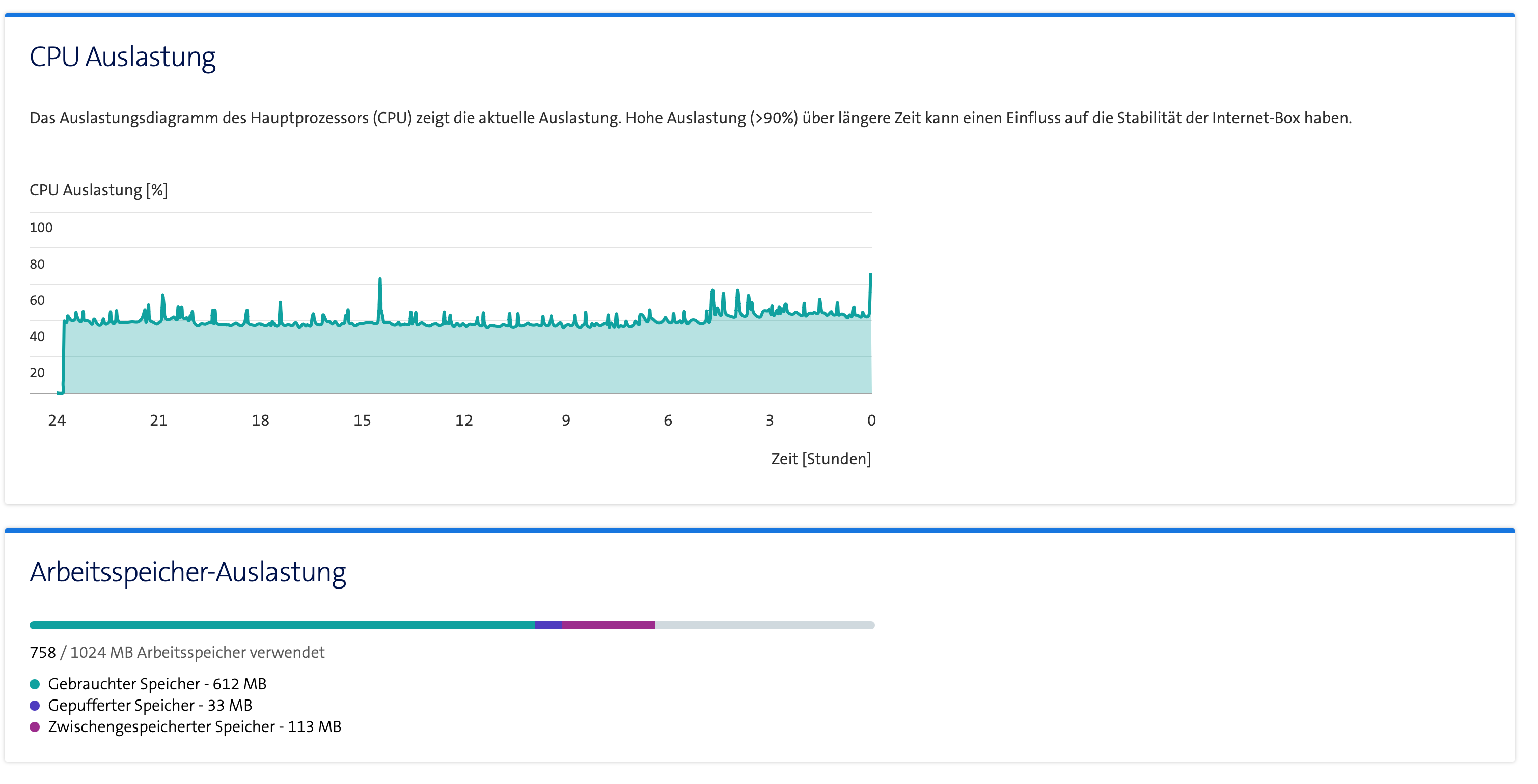Viewport: 1538px width, 784px height.
Task: Click the blue Gepufferter Speicher legend dot
Action: pos(35,705)
